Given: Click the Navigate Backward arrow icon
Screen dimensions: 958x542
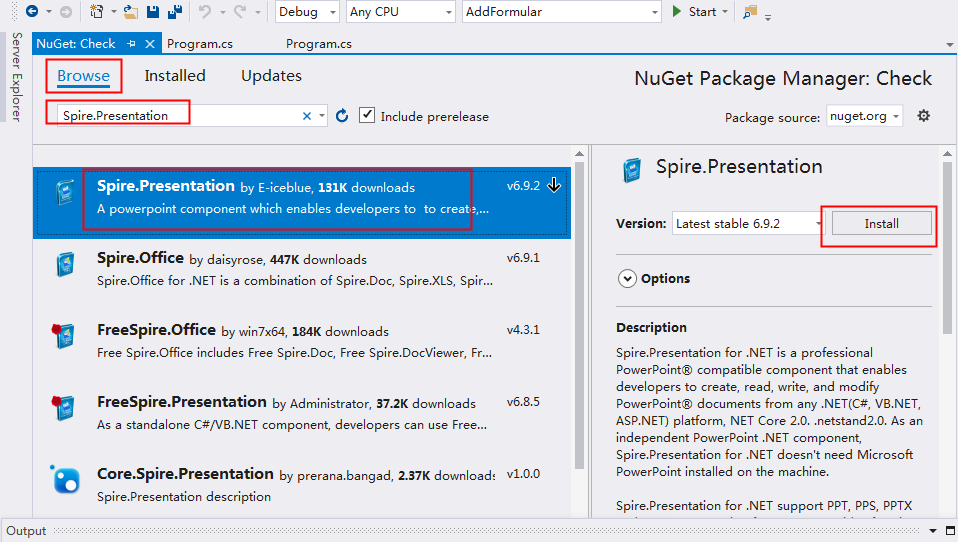Looking at the screenshot, I should click(x=32, y=11).
